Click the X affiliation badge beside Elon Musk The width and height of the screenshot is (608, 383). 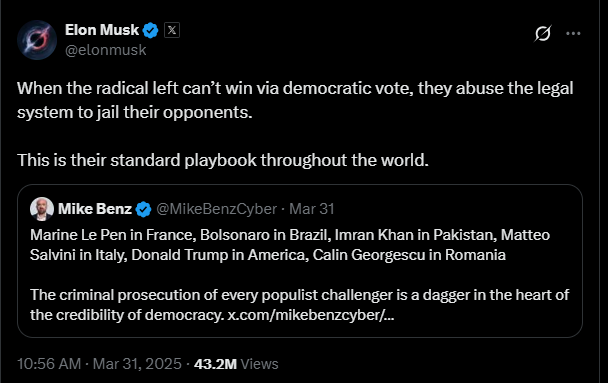[x=172, y=30]
